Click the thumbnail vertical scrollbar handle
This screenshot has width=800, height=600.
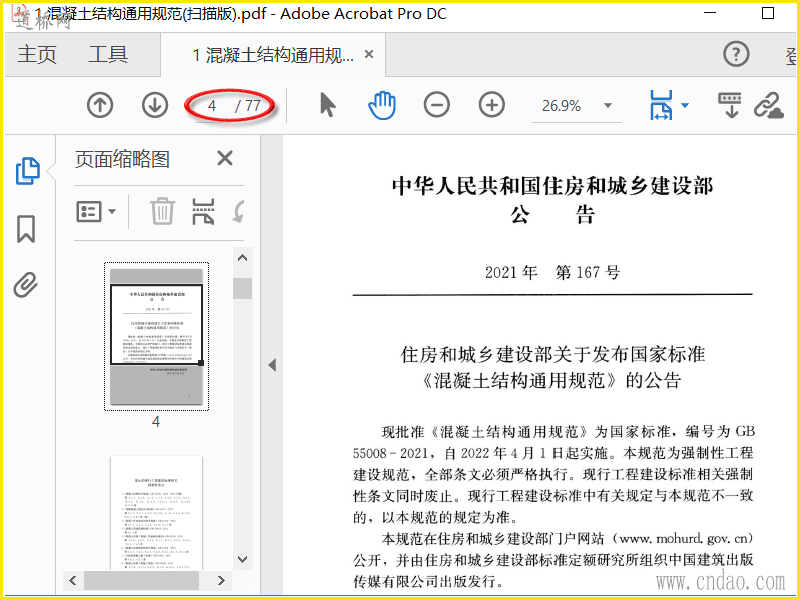coord(243,288)
